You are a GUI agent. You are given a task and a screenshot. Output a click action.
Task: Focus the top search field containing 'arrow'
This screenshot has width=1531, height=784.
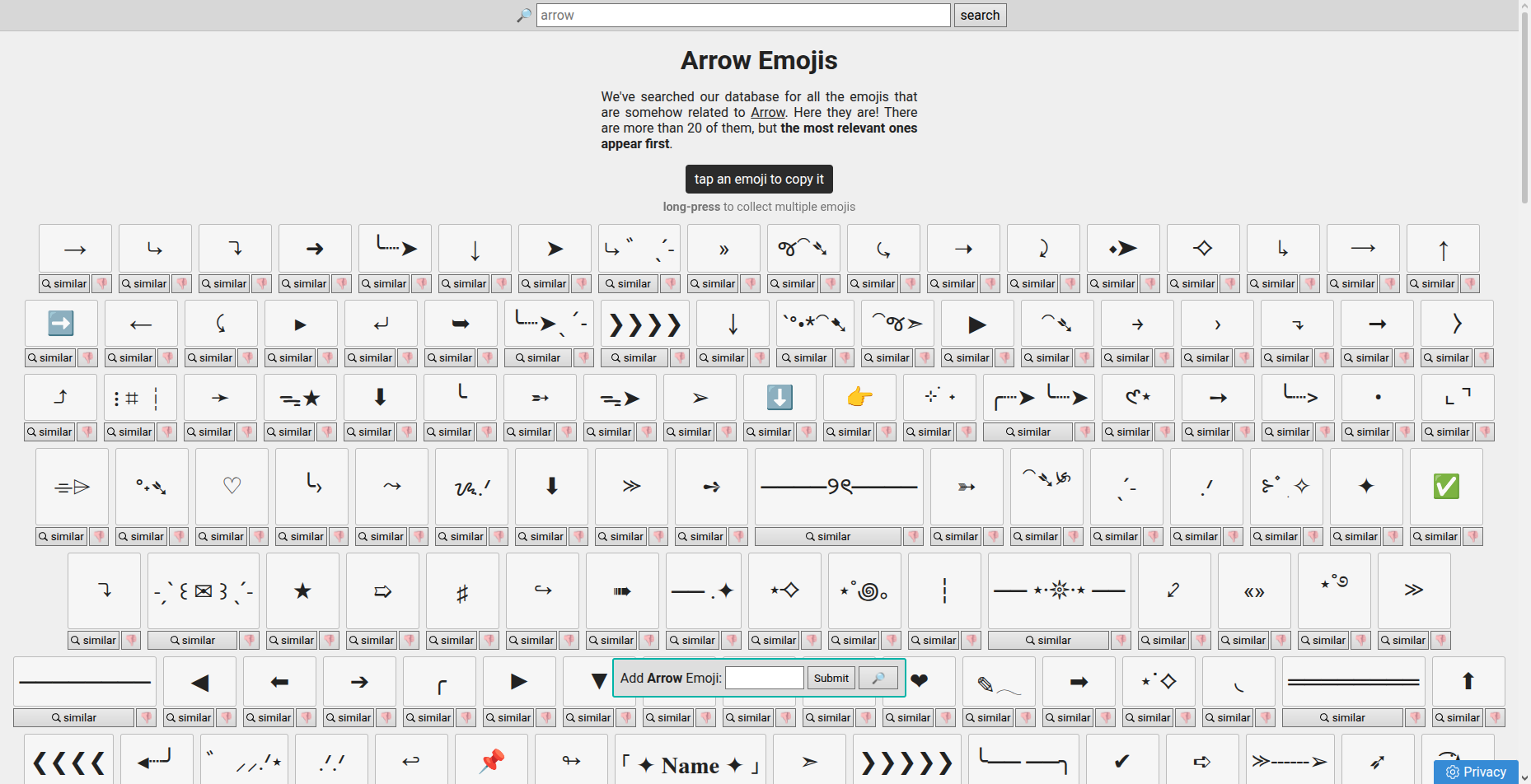coord(743,16)
